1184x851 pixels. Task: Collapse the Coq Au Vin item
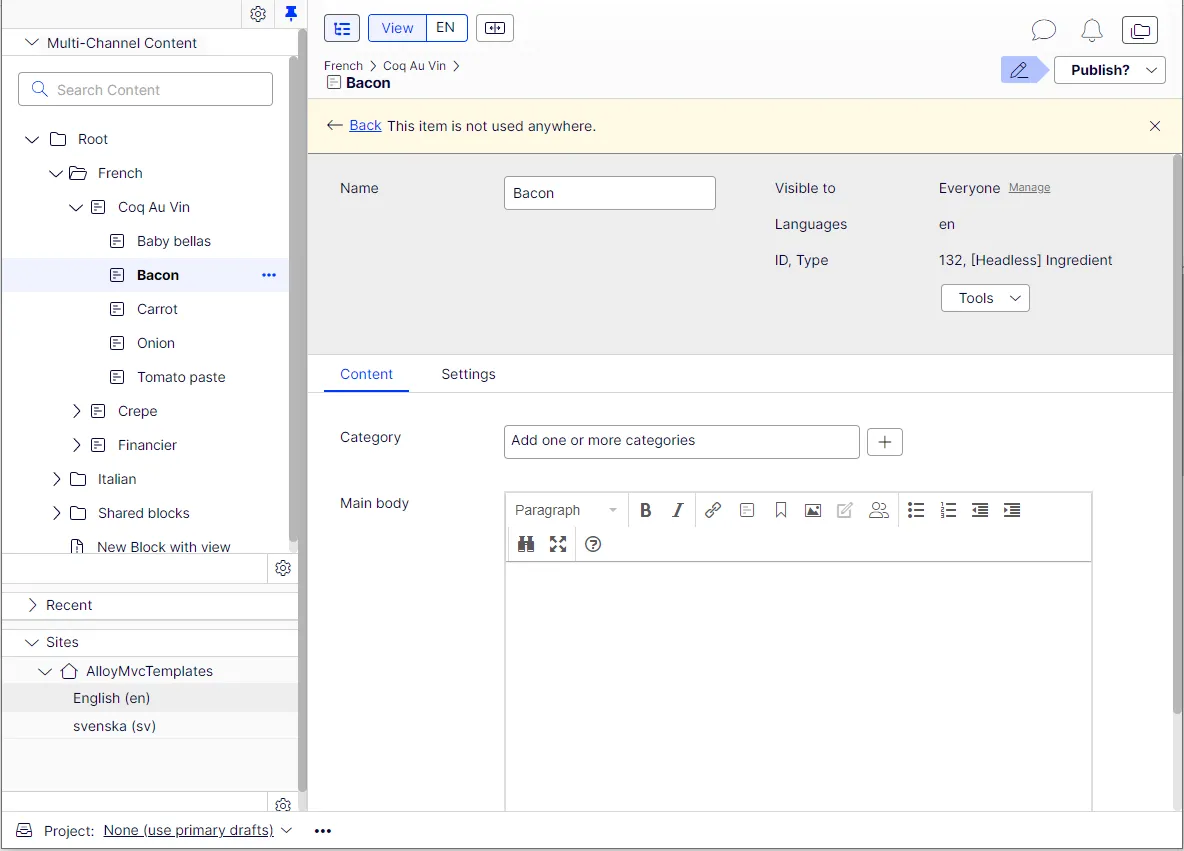coord(76,207)
